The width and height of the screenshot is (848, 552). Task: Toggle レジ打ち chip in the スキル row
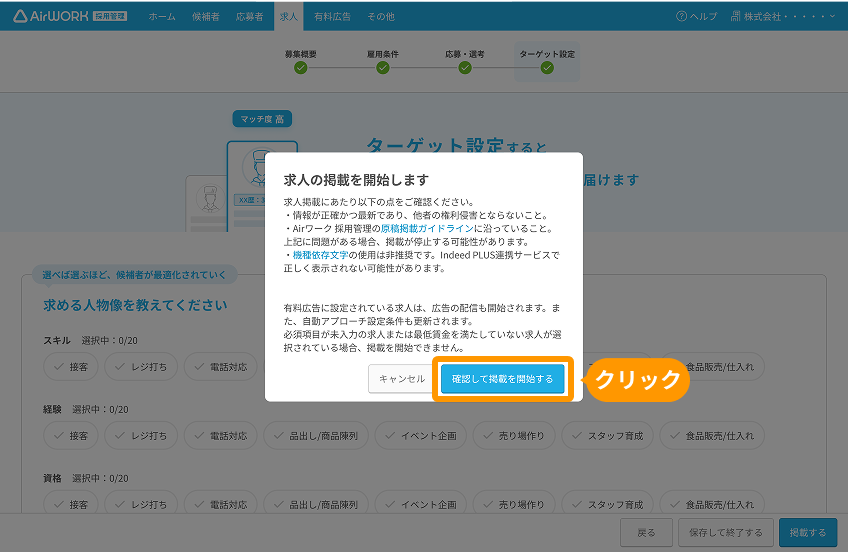pyautogui.click(x=141, y=367)
